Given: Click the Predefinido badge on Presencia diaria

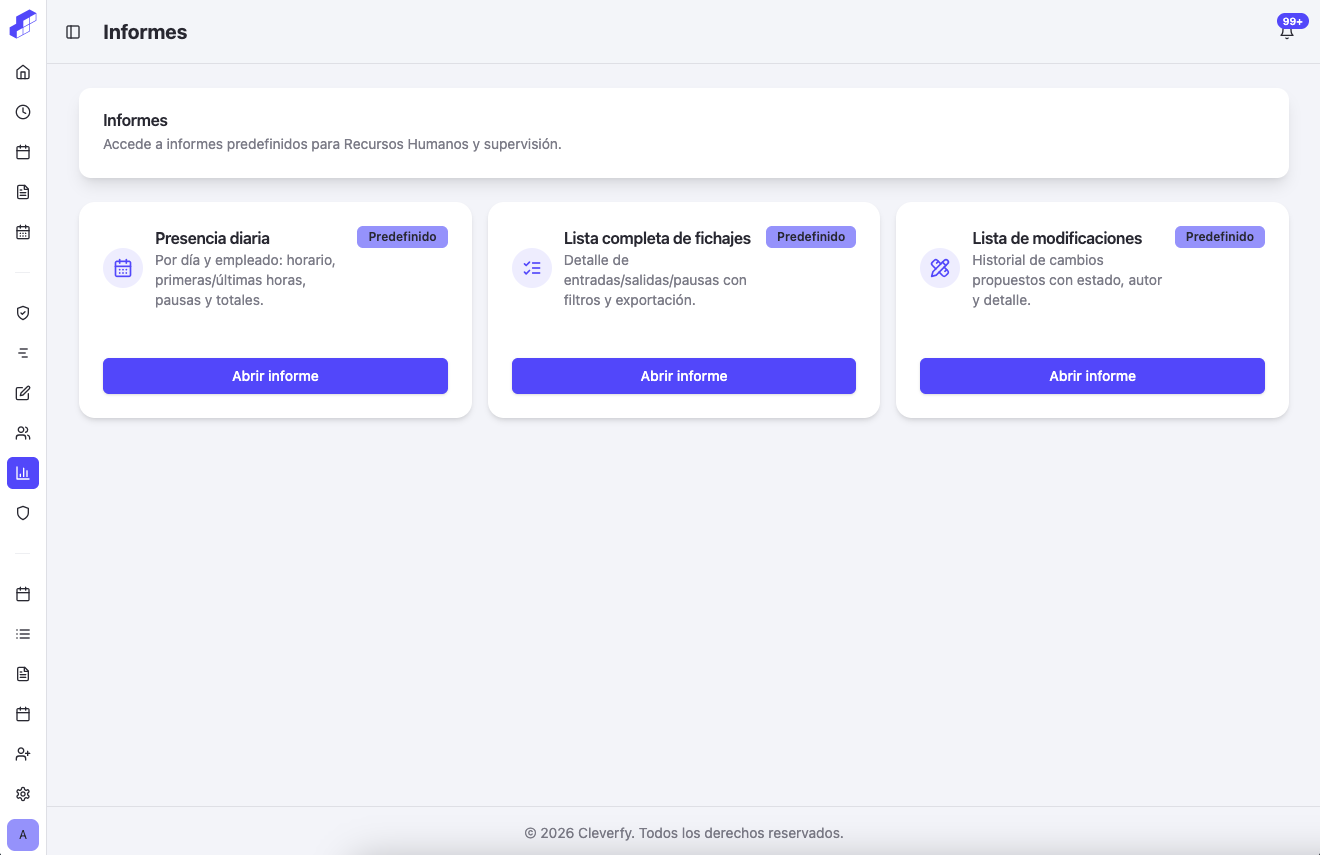Looking at the screenshot, I should (x=402, y=236).
